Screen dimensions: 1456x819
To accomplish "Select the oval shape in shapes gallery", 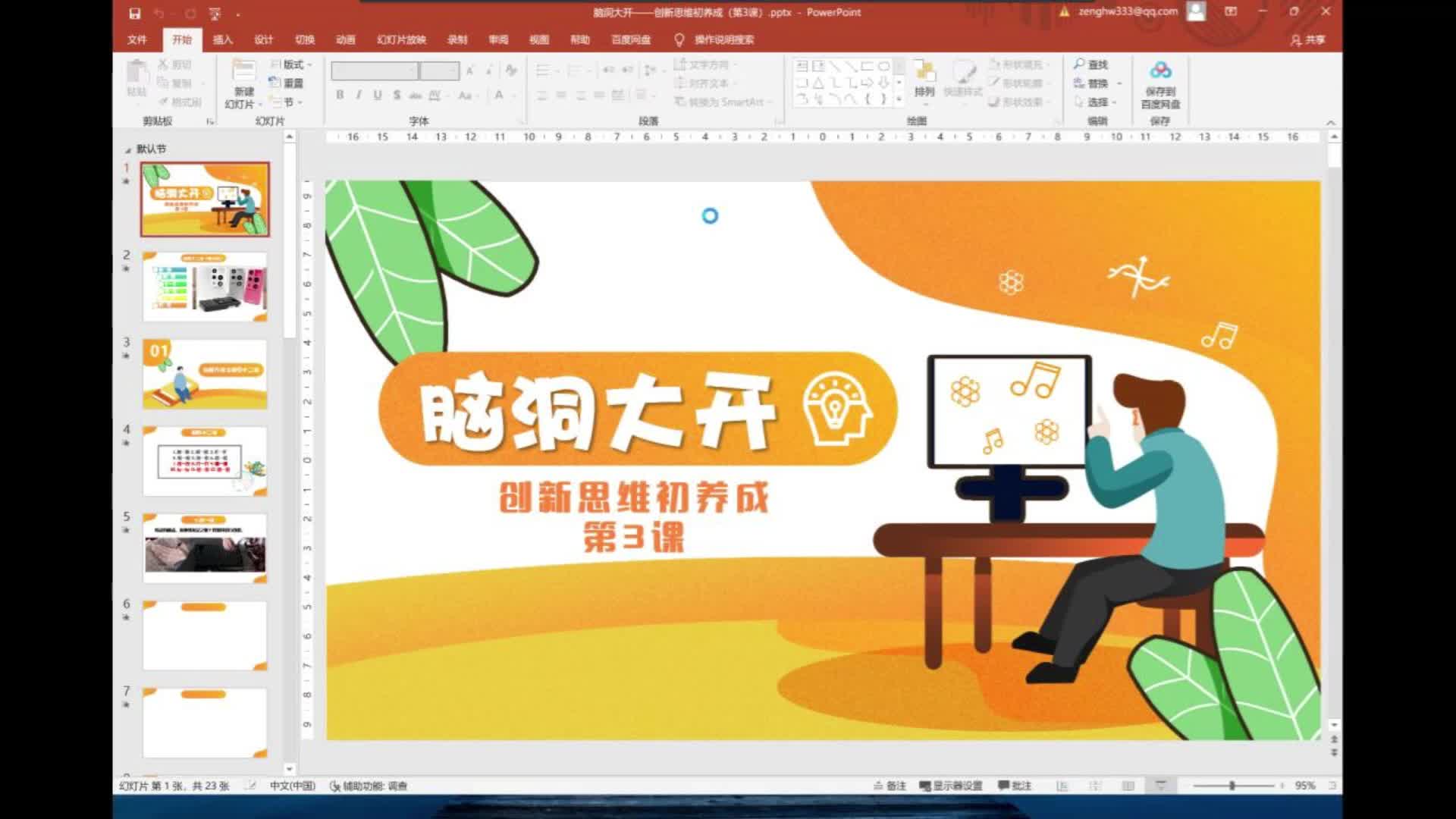I will [883, 67].
